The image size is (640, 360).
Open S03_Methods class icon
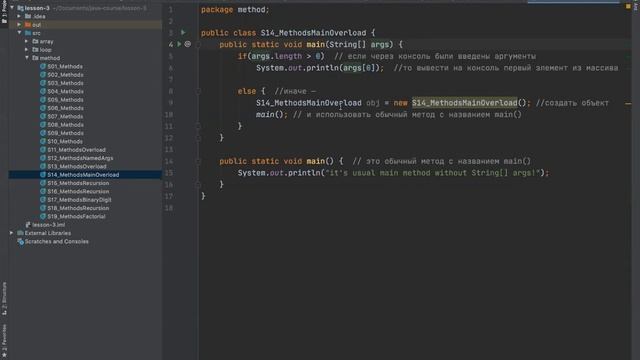tap(43, 83)
